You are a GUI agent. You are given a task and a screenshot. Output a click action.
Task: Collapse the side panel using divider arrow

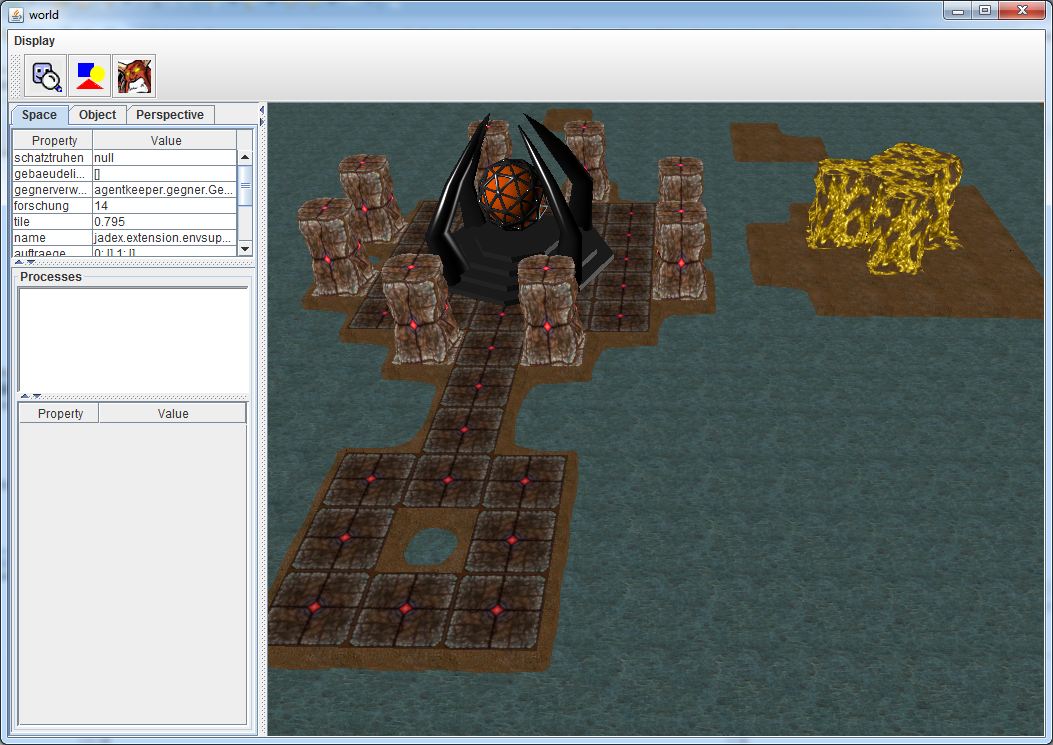[x=262, y=109]
